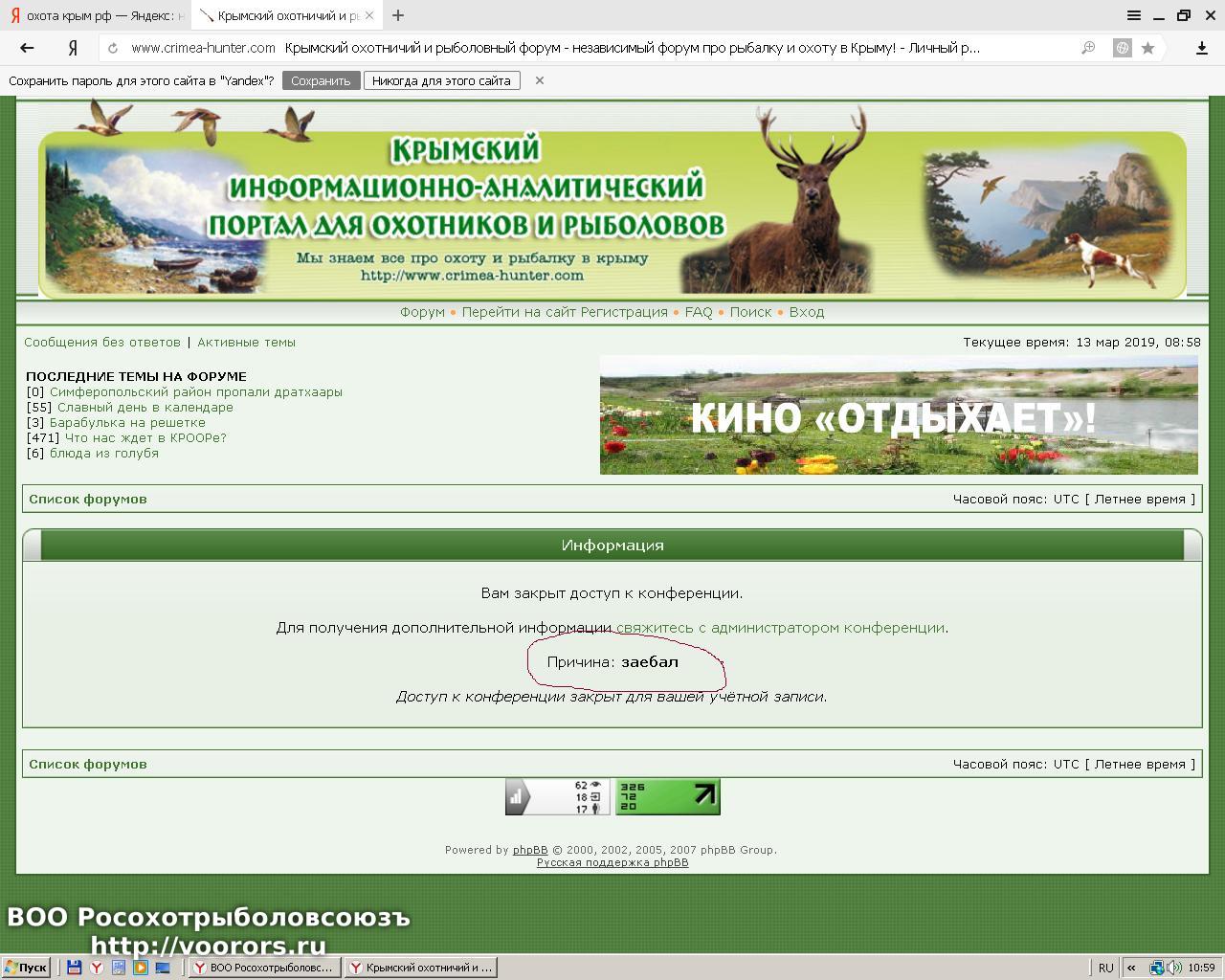Click the save floppy quick launch icon

click(74, 968)
